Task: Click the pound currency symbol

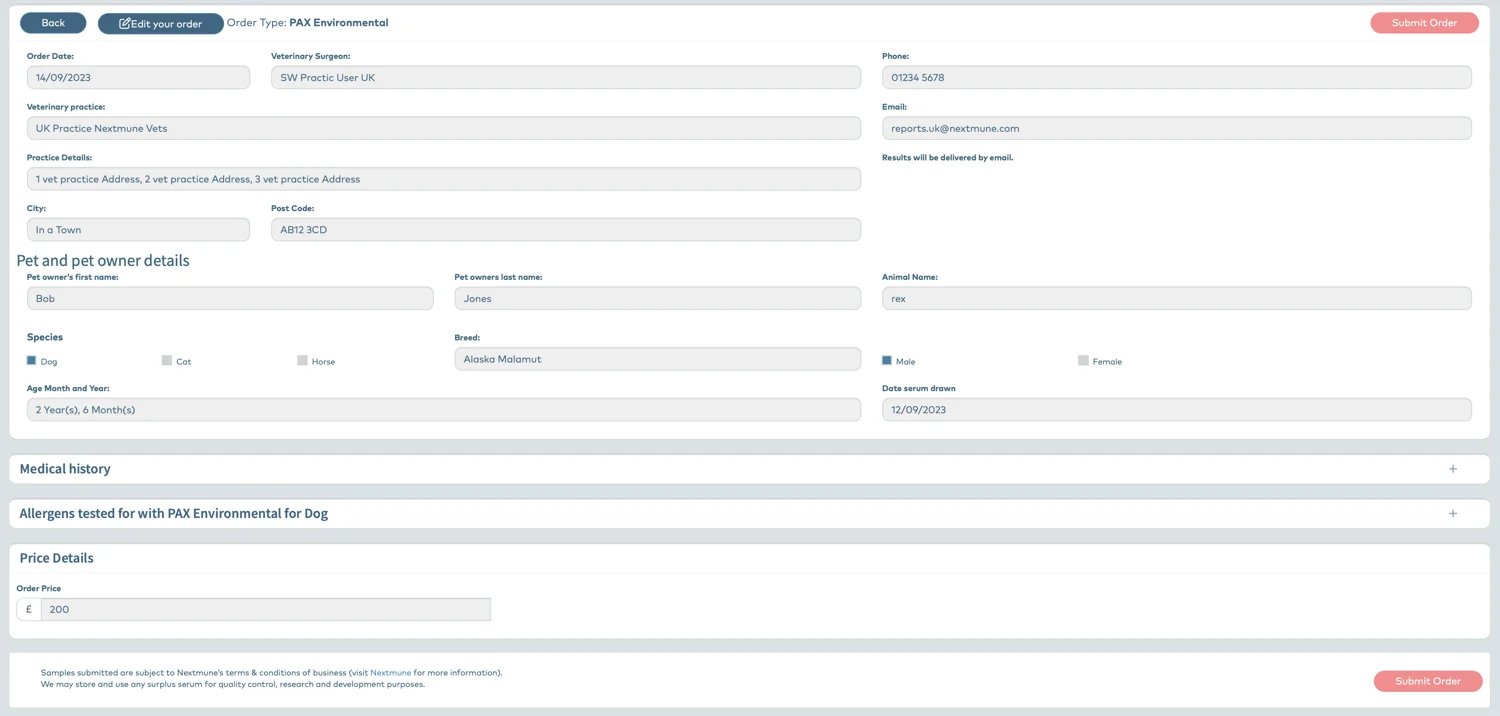Action: (x=29, y=609)
